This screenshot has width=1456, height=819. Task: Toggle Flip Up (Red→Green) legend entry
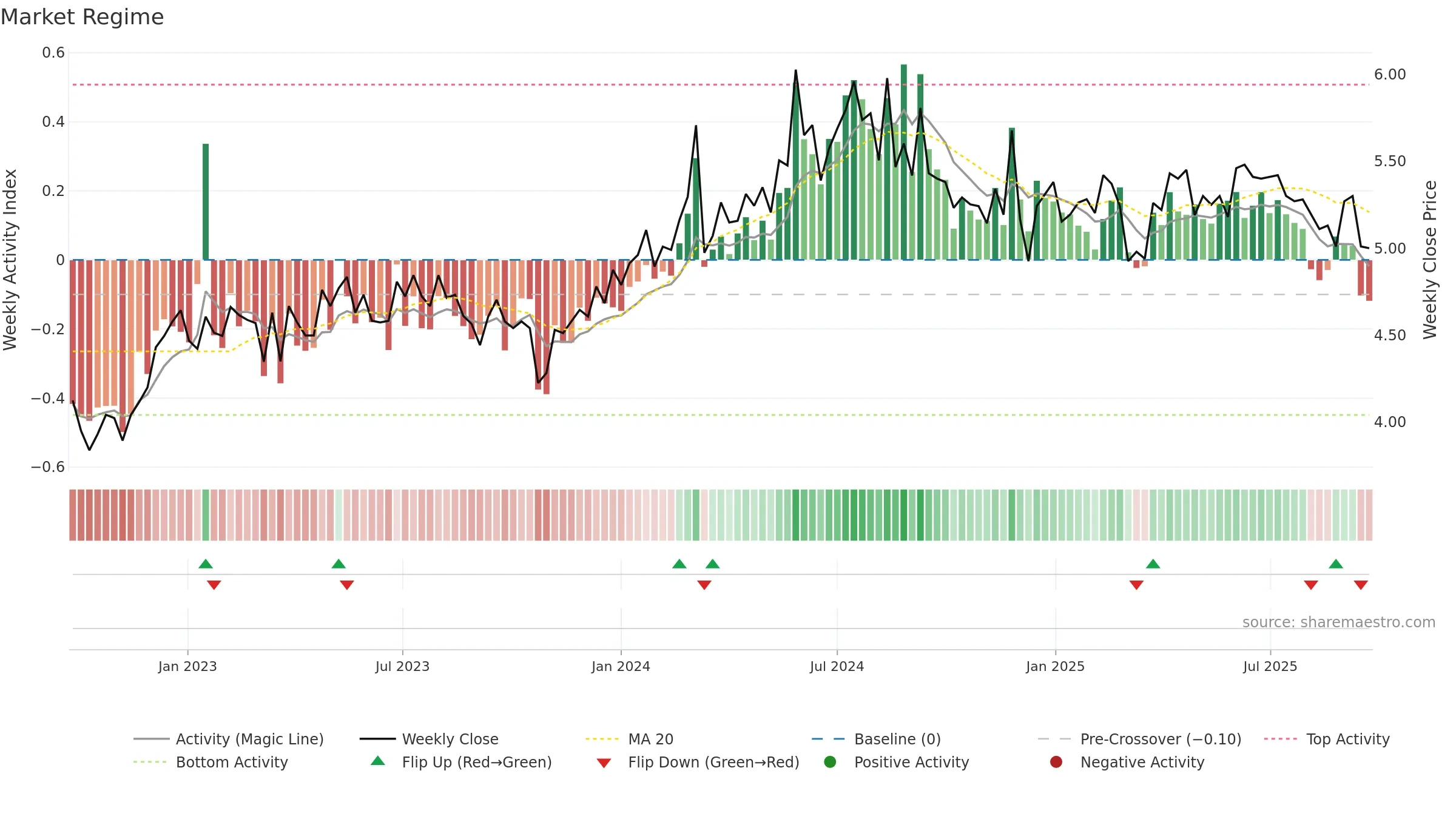[x=461, y=762]
